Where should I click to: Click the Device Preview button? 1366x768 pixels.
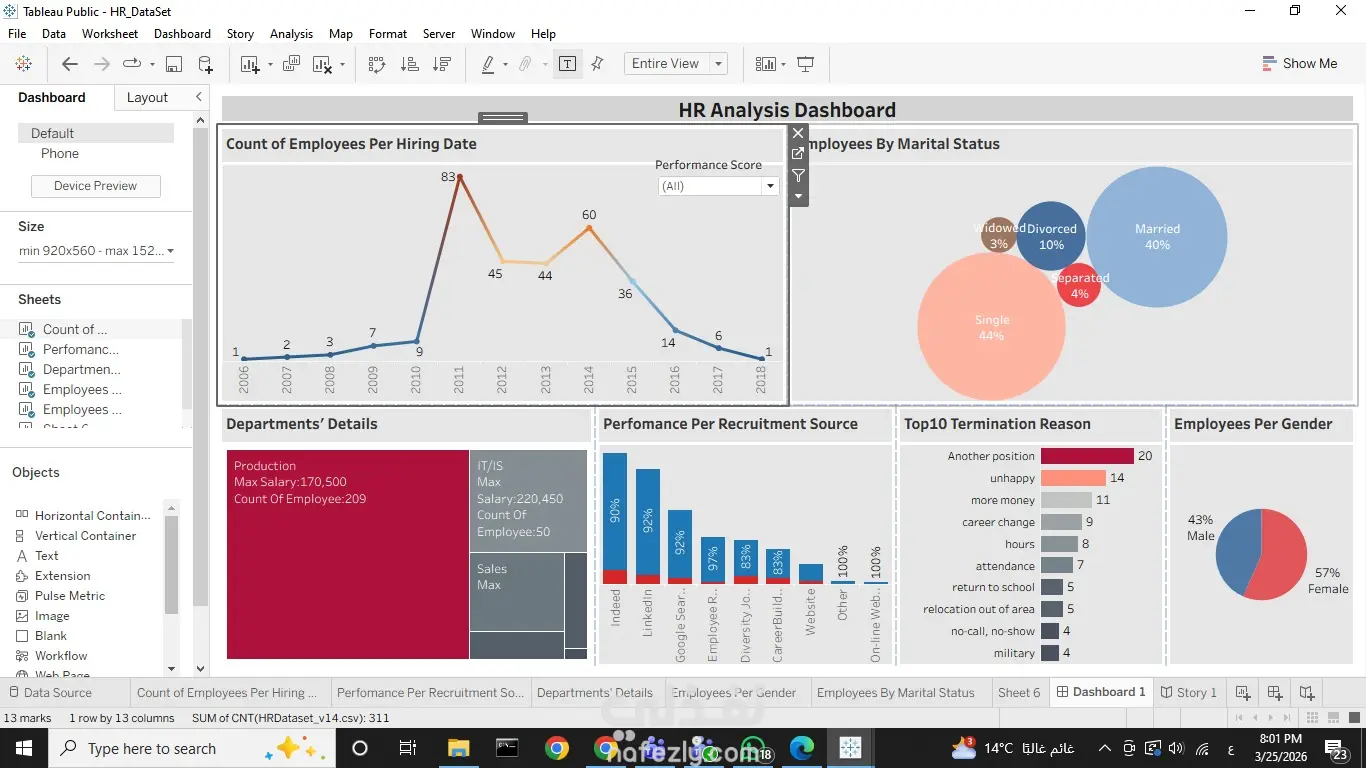tap(96, 186)
